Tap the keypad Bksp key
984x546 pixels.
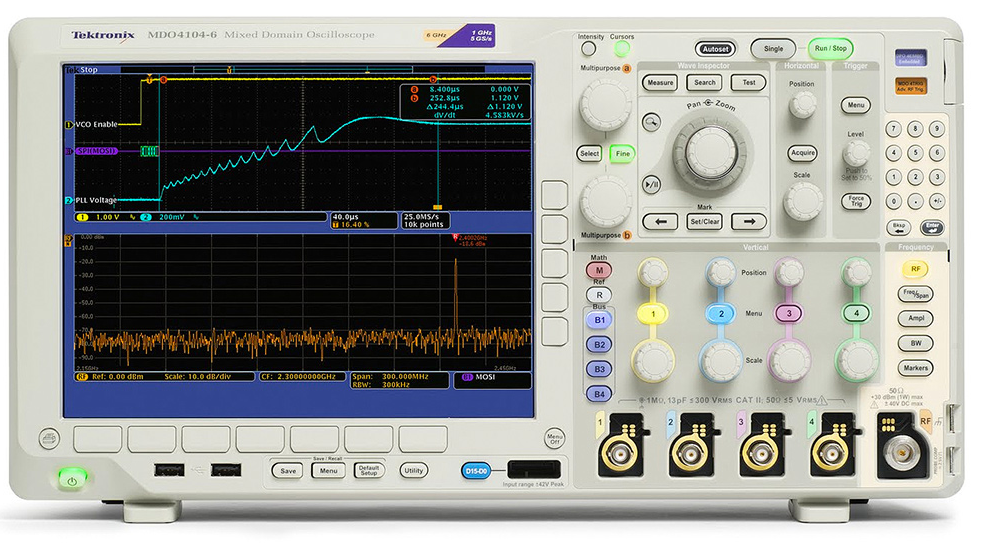[x=899, y=227]
